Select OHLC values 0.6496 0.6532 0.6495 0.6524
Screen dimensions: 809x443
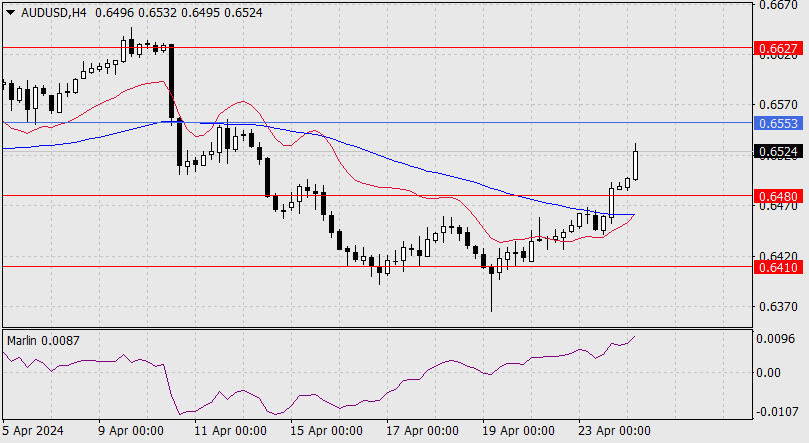tap(179, 13)
